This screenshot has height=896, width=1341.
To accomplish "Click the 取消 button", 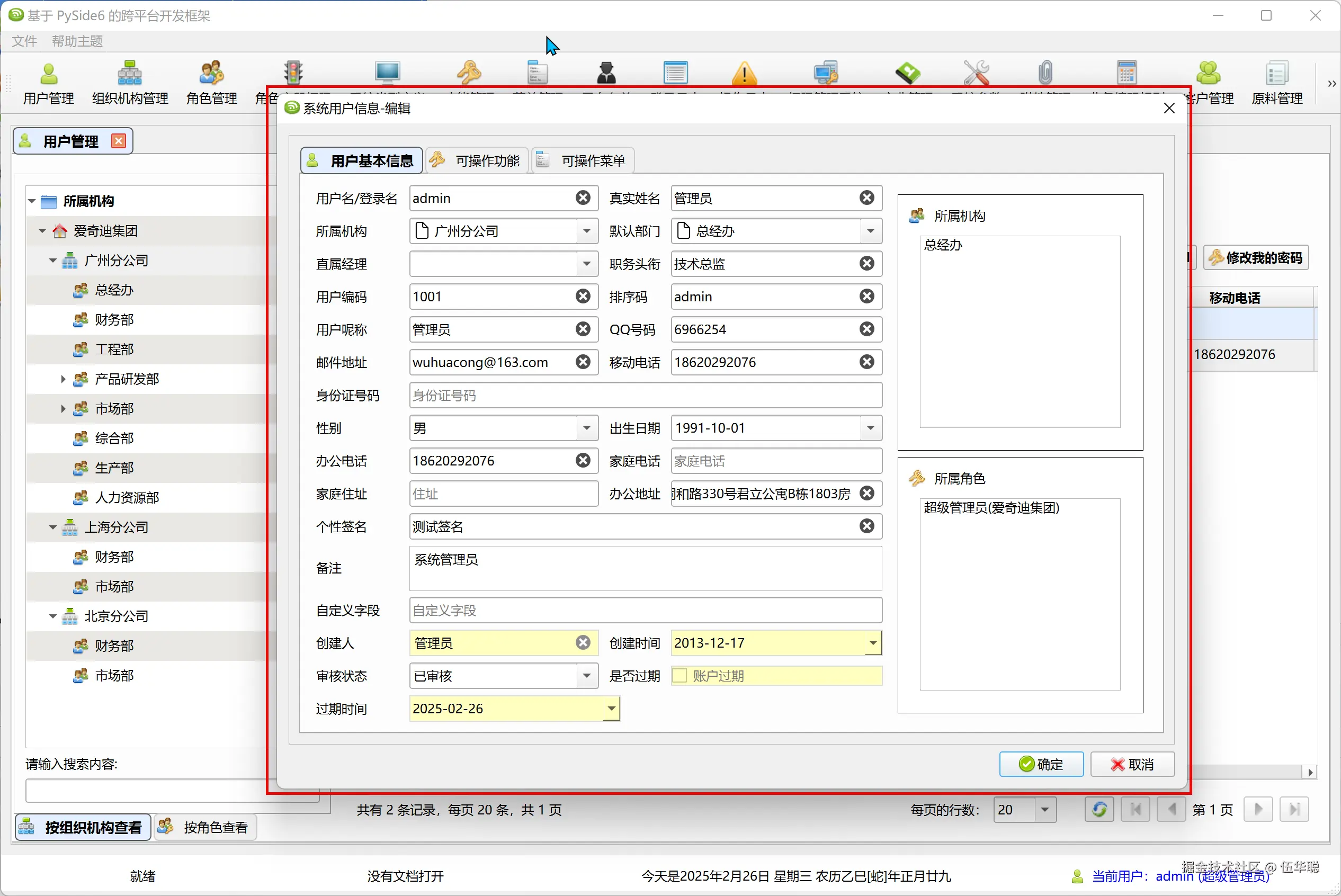I will click(x=1132, y=764).
